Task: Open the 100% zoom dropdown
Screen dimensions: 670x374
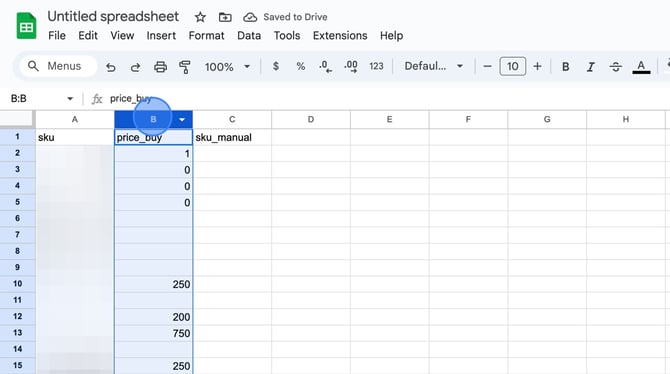Action: [227, 67]
